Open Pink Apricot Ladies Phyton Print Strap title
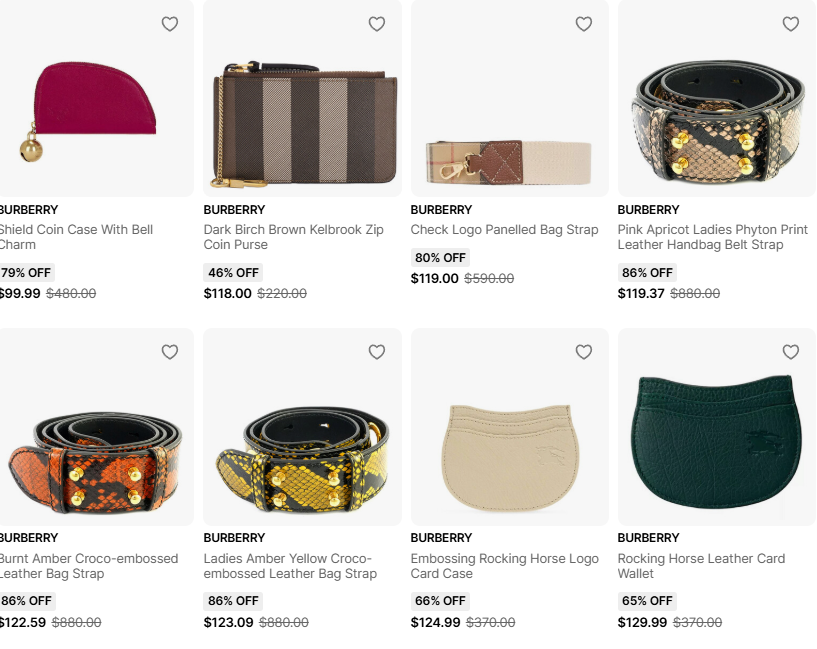Viewport: 817px width, 649px height. (x=712, y=237)
